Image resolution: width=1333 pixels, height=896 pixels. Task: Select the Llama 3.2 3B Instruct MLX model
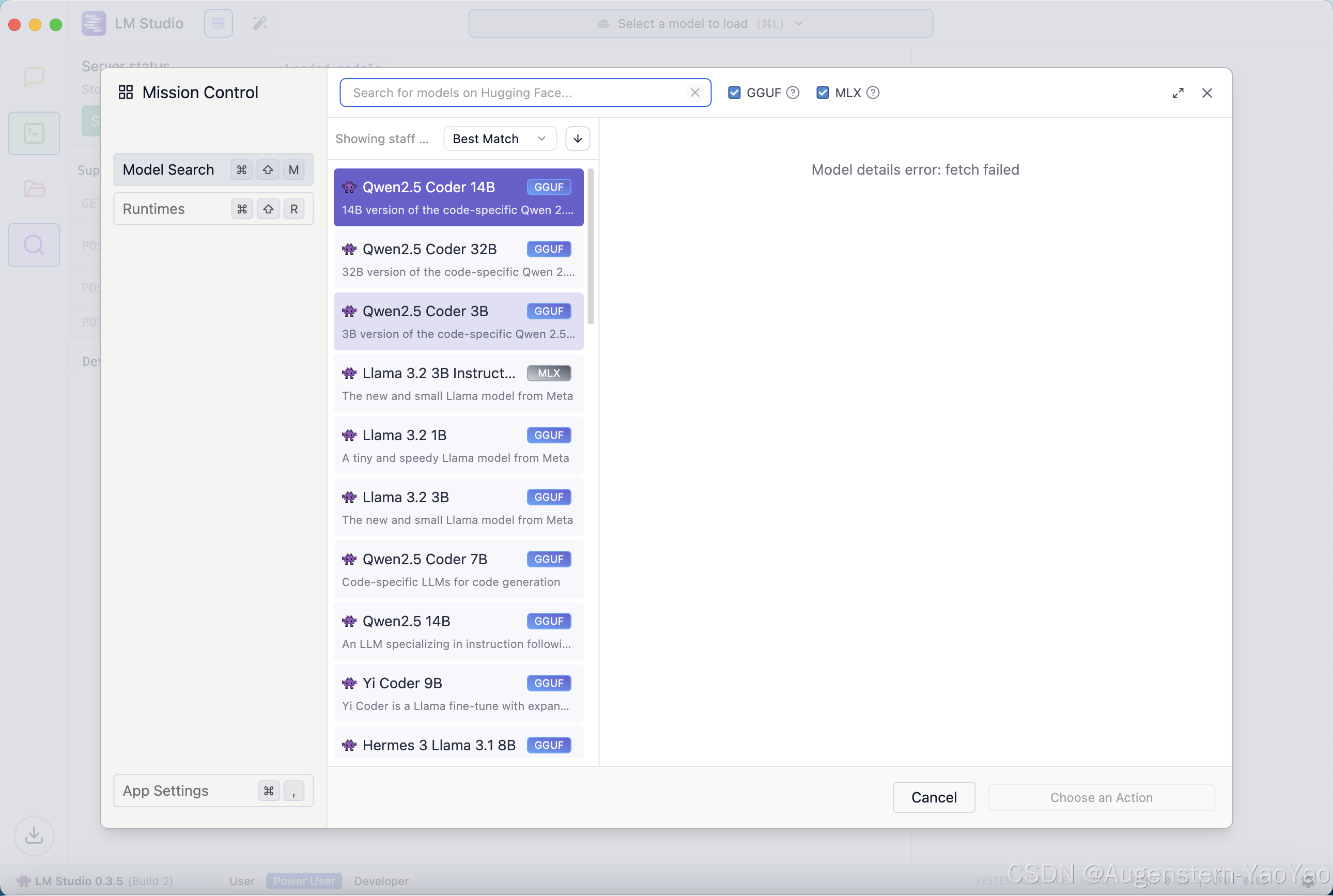tap(458, 383)
